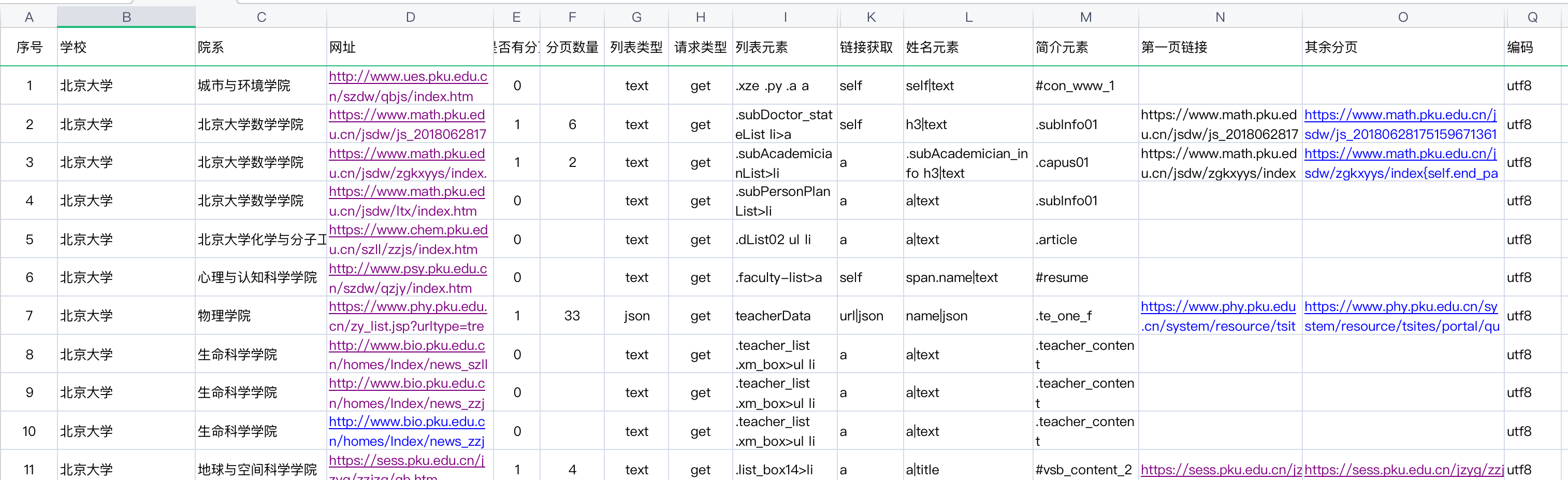The height and width of the screenshot is (480, 1568).
Task: Click the 院系 header cell
Action: coord(261,47)
